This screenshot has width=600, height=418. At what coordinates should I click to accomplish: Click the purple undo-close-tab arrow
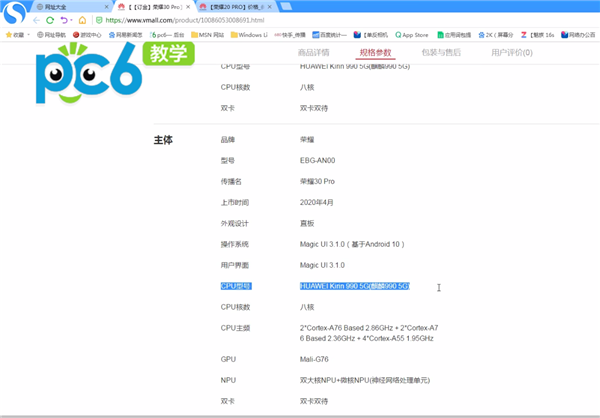point(64,20)
